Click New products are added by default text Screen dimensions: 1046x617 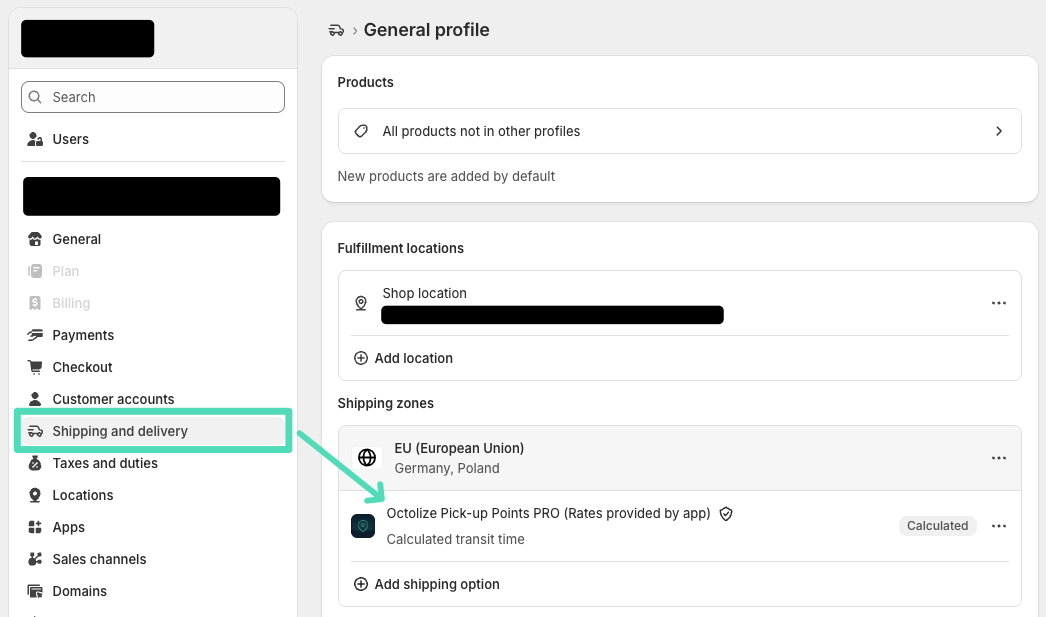[446, 176]
